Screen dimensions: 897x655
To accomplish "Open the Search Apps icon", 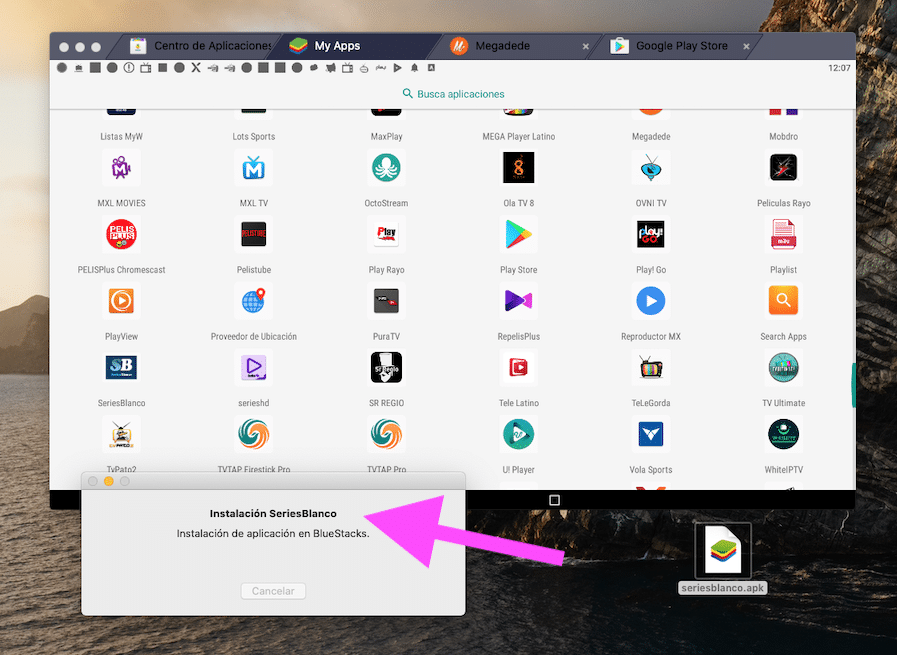I will (783, 301).
